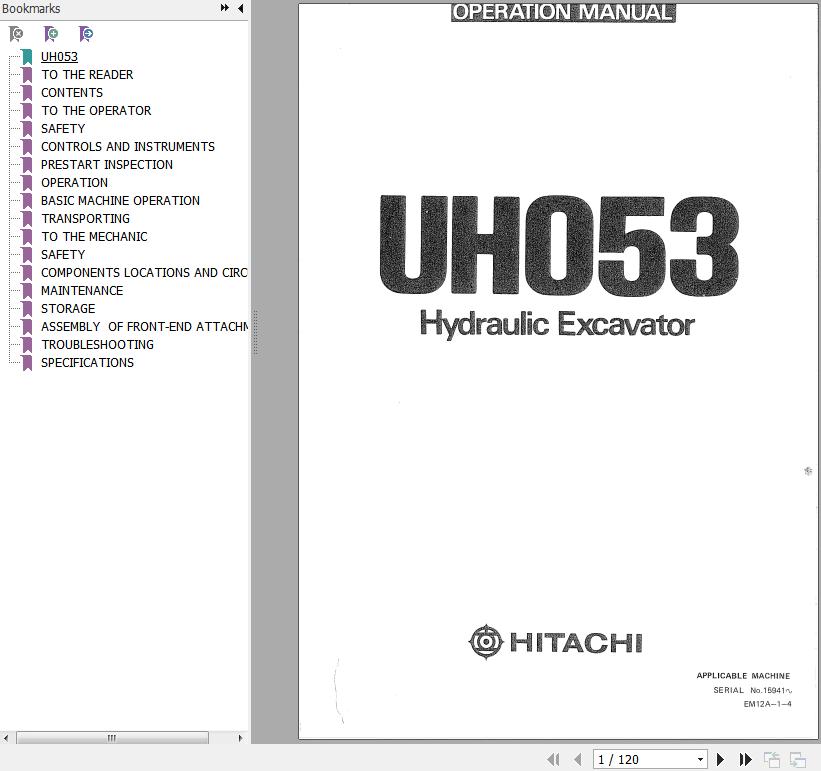Screen dimensions: 821x771
Task: Click the TO THE READER ribbon icon
Action: tap(27, 75)
